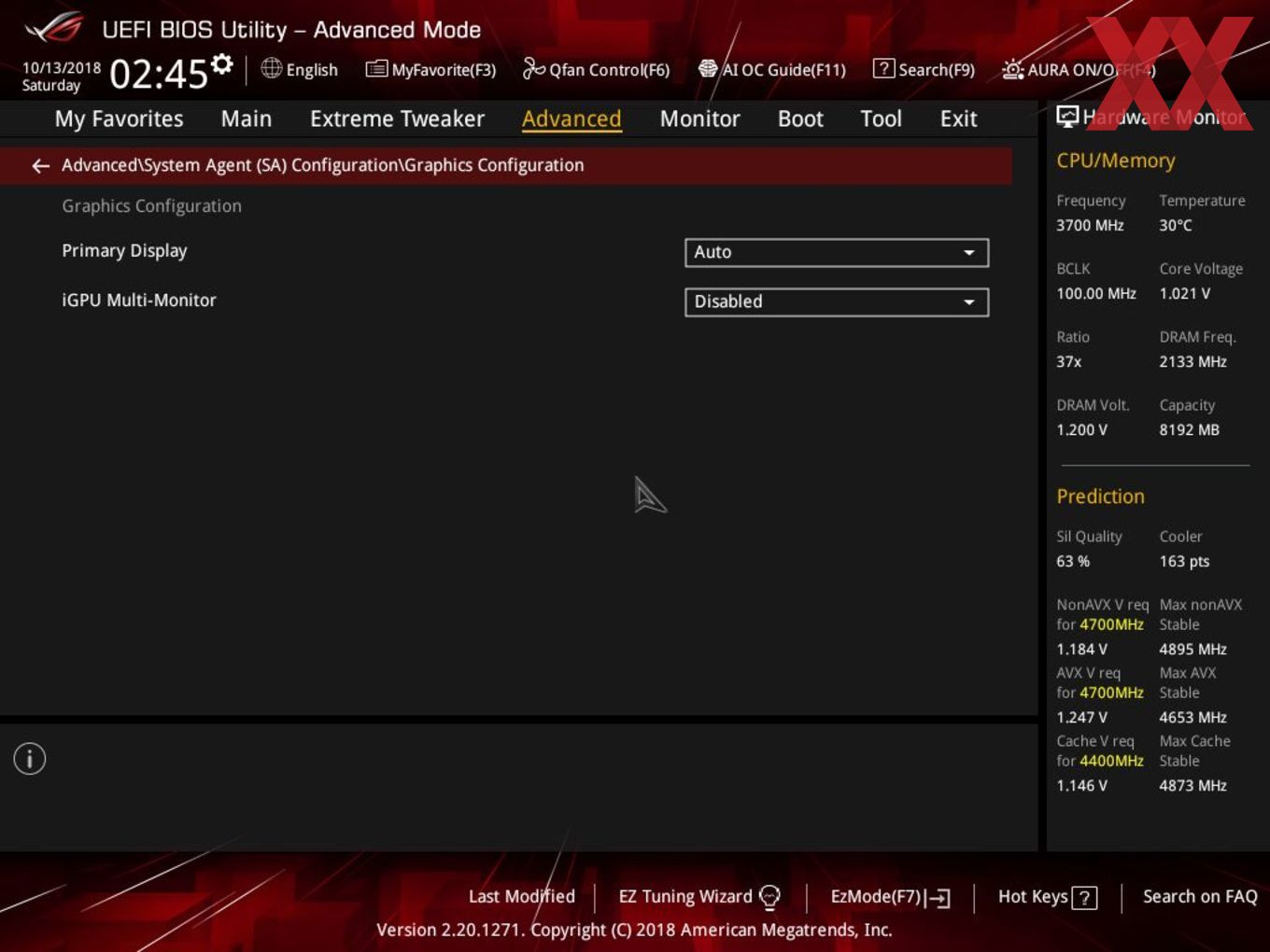This screenshot has height=952, width=1270.
Task: Open the iGPU Multi-Monitor dropdown
Action: click(837, 301)
